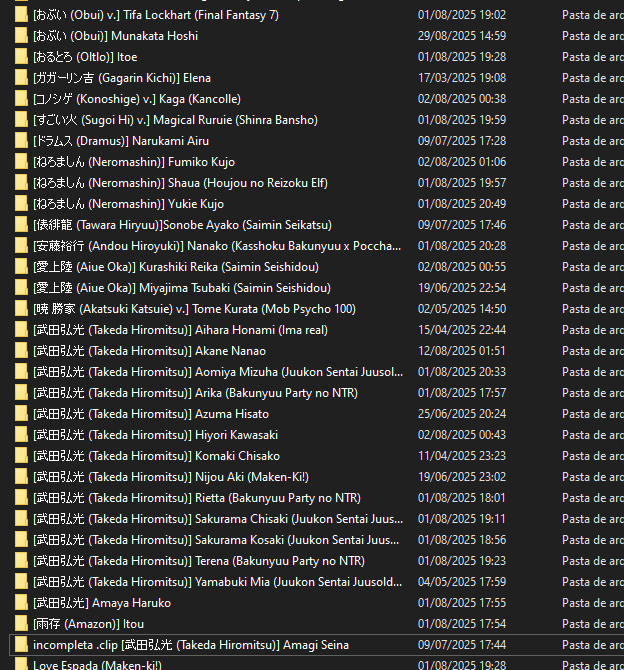Click folder icon beside Azuma Hisato
Screen dimensions: 624x670
click(x=21, y=414)
